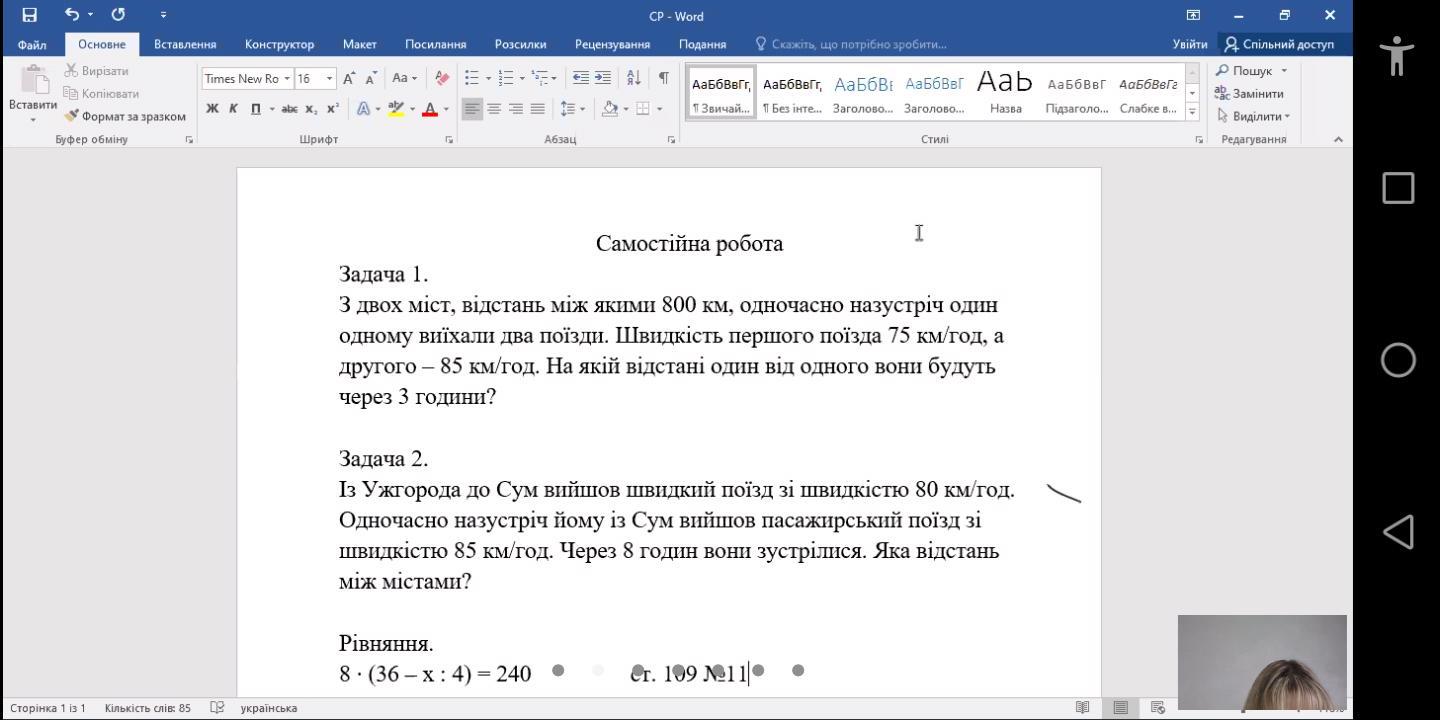
Task: Click the Save icon in title bar
Action: [x=29, y=15]
